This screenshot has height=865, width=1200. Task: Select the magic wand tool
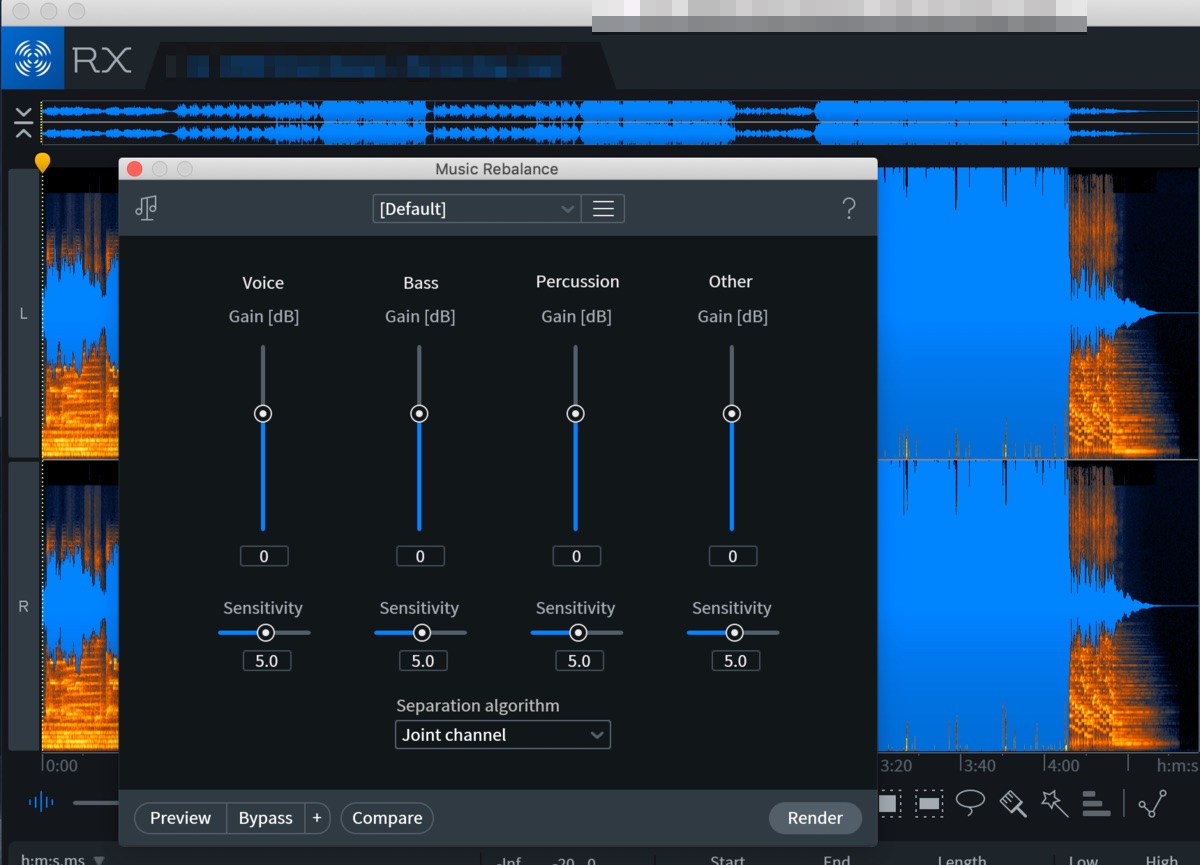tap(1054, 802)
